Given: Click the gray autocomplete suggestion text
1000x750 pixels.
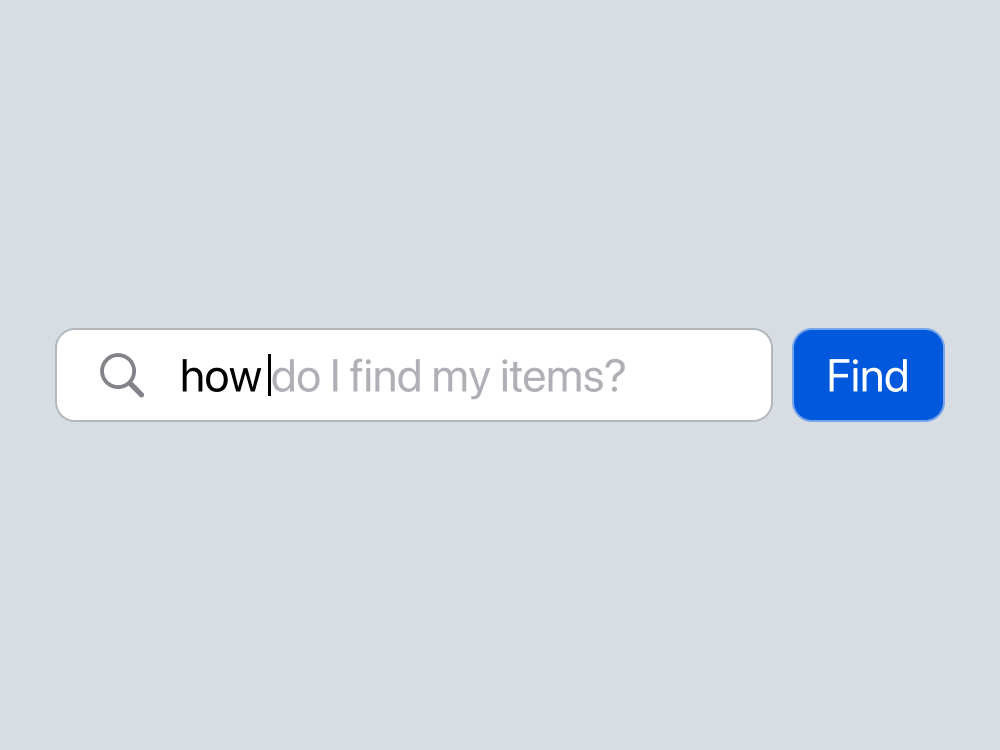Looking at the screenshot, I should click(449, 377).
